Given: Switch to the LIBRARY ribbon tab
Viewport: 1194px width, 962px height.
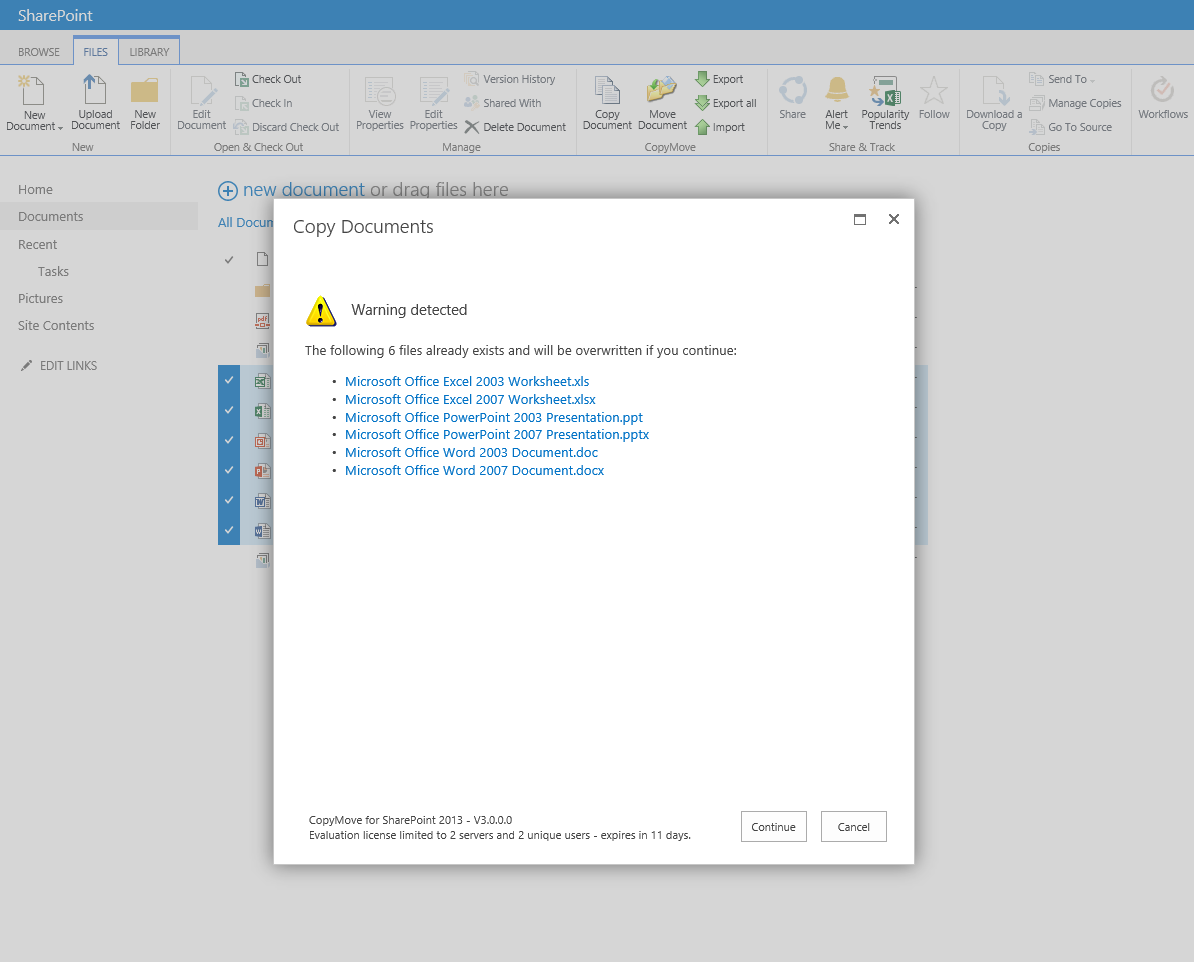Looking at the screenshot, I should [149, 52].
